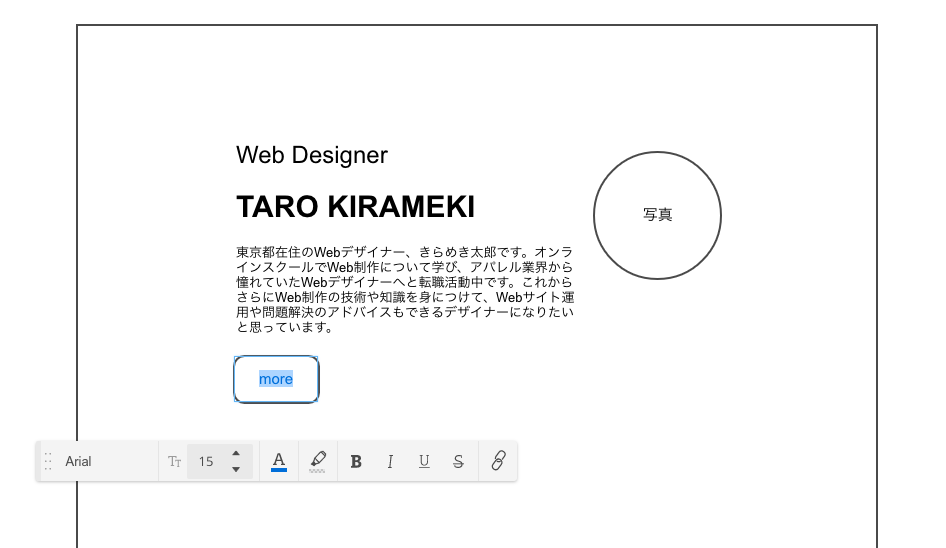Increase font size with the up arrow
The image size is (946, 548).
click(236, 453)
